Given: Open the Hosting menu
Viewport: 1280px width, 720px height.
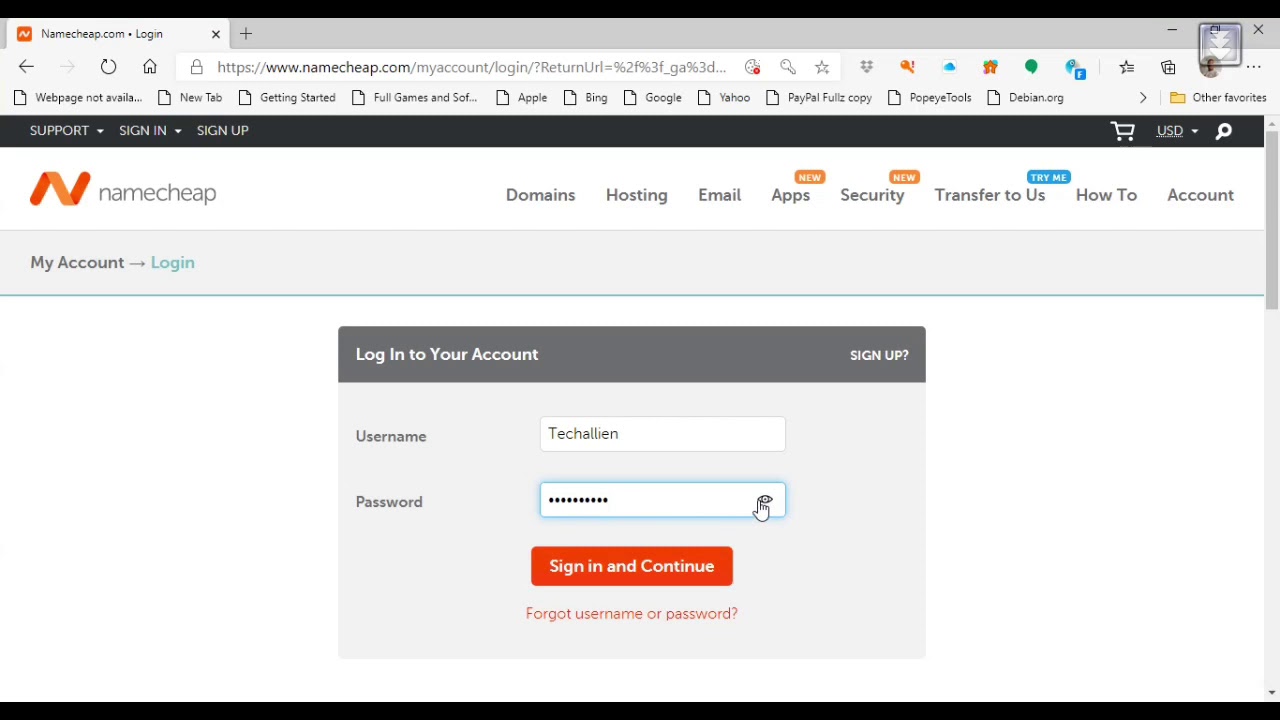Looking at the screenshot, I should pos(636,195).
